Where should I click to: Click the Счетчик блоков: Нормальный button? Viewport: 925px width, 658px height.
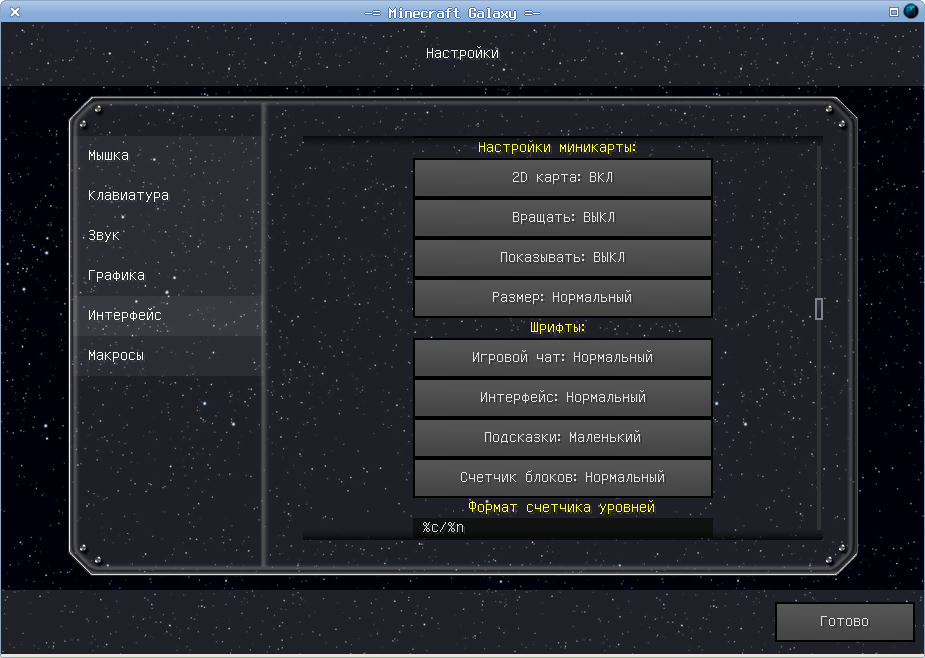tap(562, 478)
